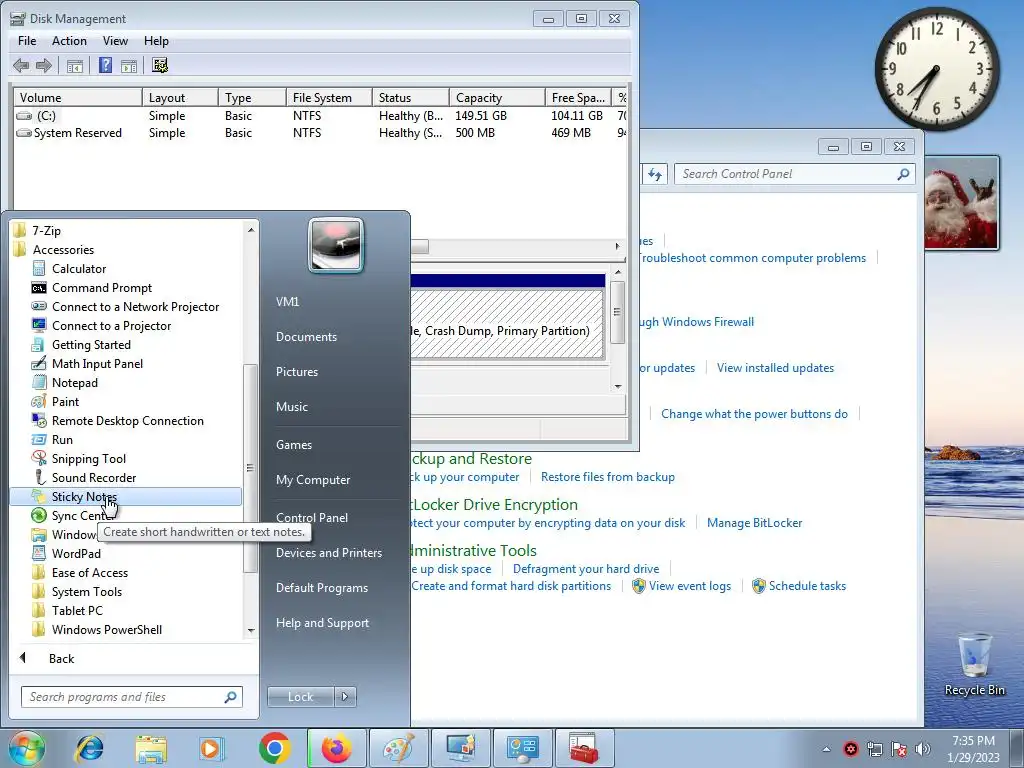This screenshot has width=1024, height=768.
Task: Open the blue Help icon in toolbar
Action: (x=105, y=65)
